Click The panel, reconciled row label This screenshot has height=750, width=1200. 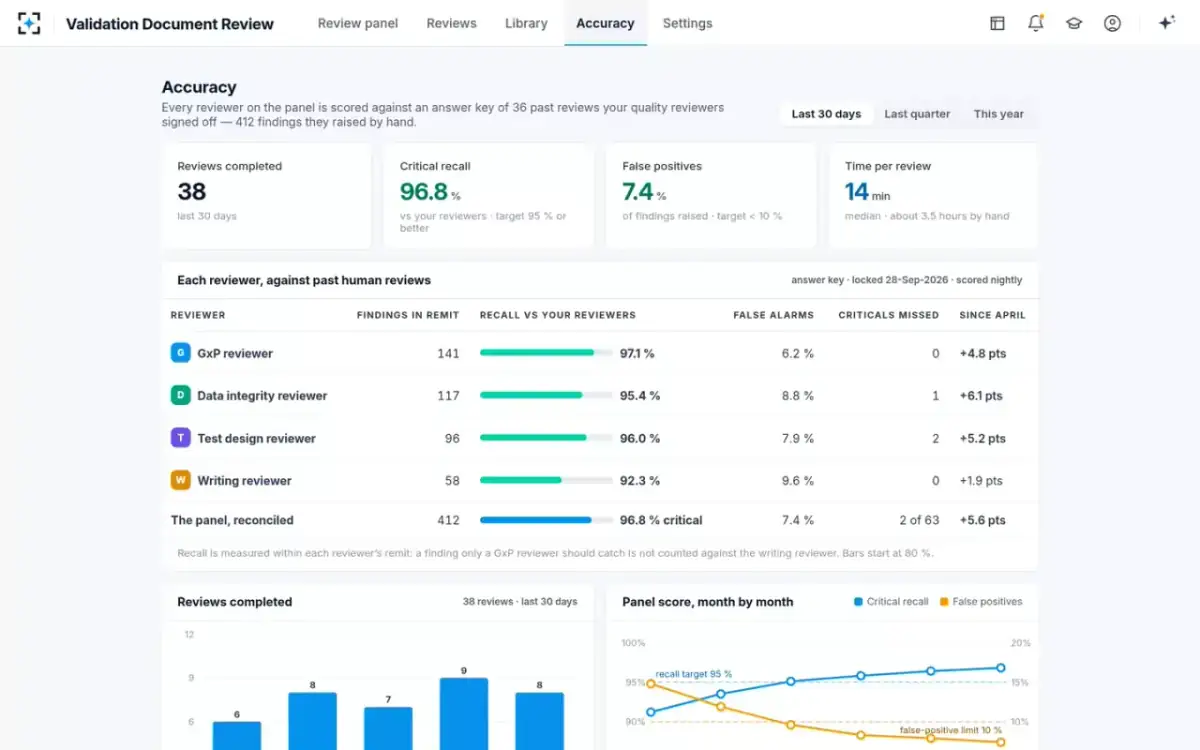click(x=232, y=520)
